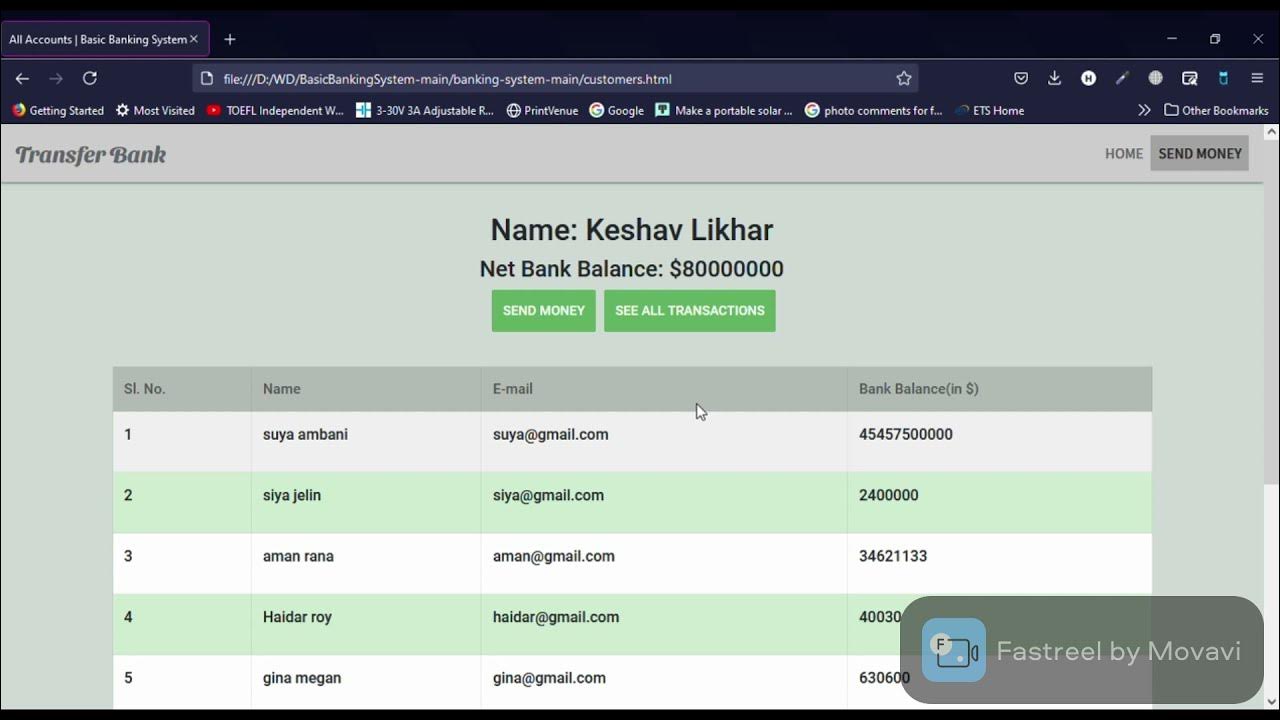Show more bookmarks with chevron arrows
This screenshot has width=1280, height=720.
pos(1144,110)
